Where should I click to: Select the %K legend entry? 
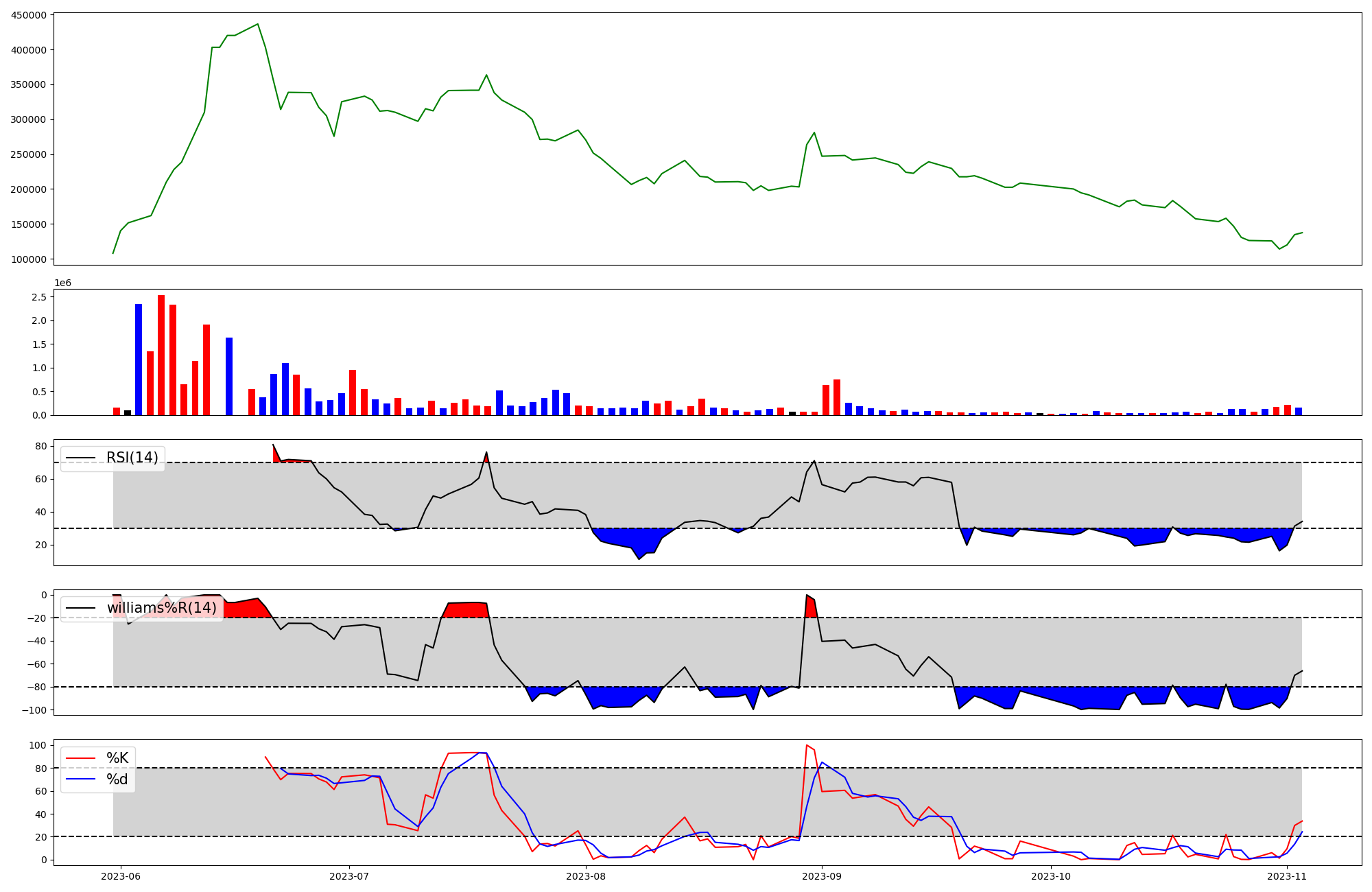(117, 758)
